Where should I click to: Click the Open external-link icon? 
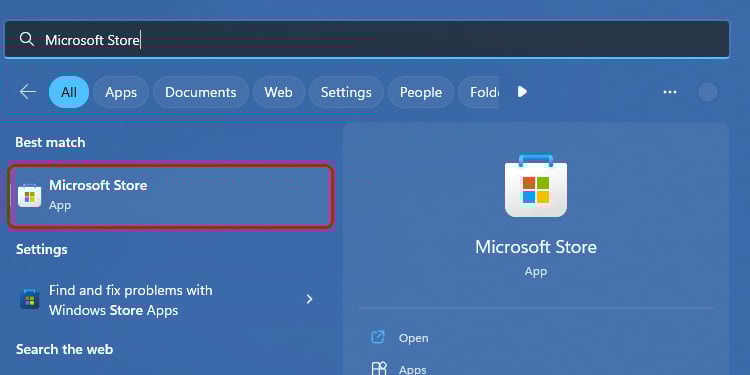coord(378,337)
